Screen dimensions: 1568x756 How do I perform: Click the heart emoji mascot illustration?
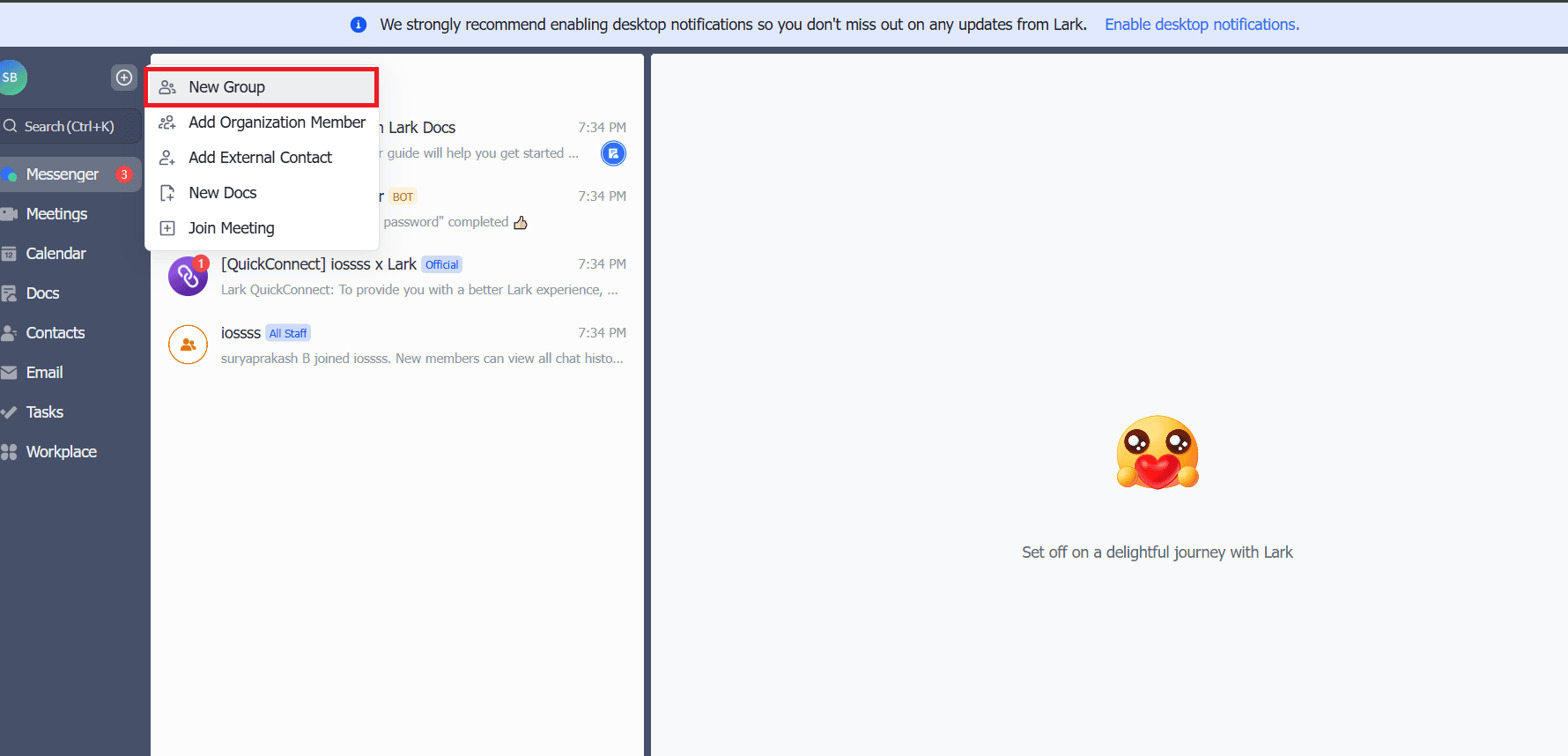point(1158,452)
